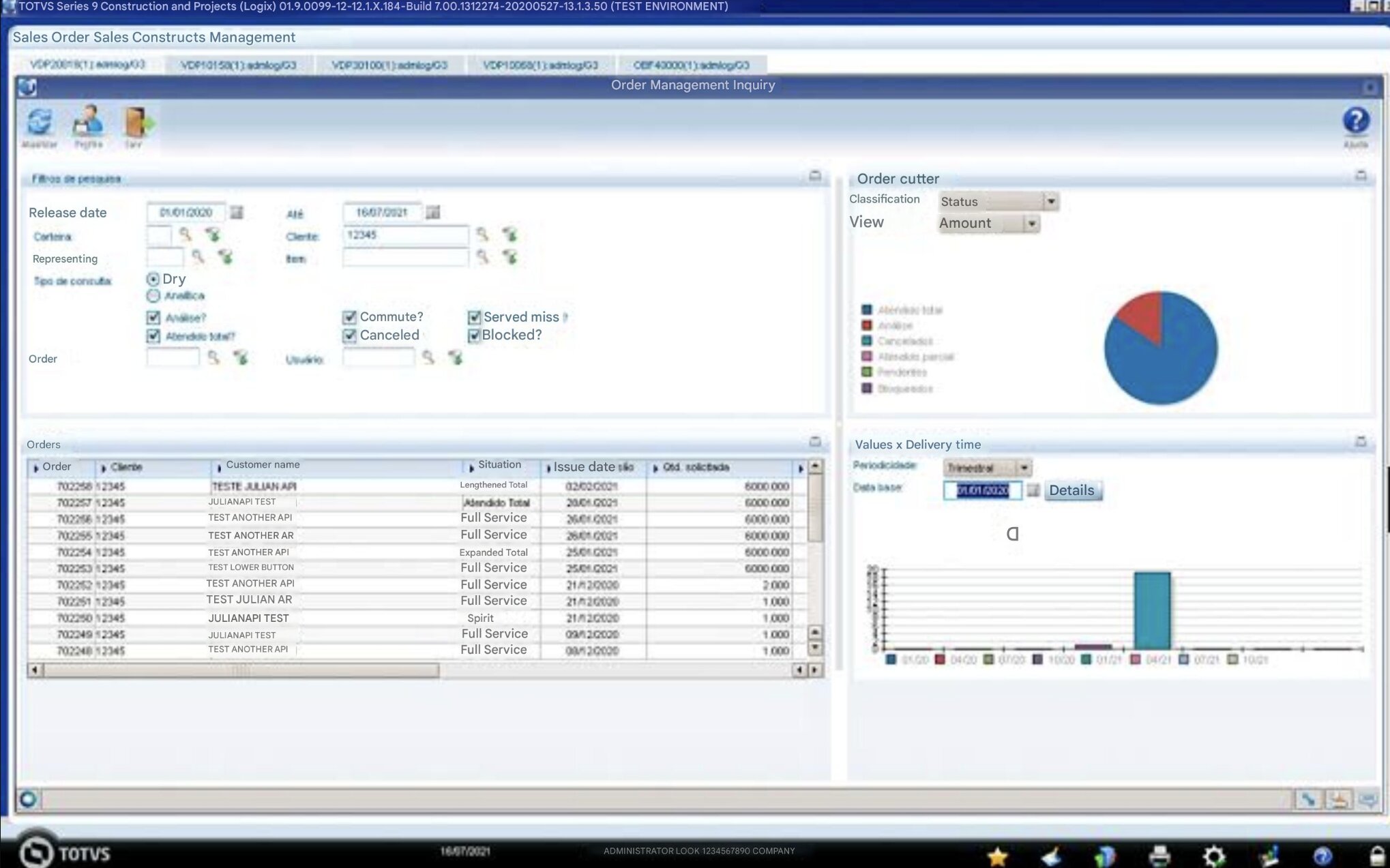Click the star favorites icon in bottom bar

click(x=997, y=856)
